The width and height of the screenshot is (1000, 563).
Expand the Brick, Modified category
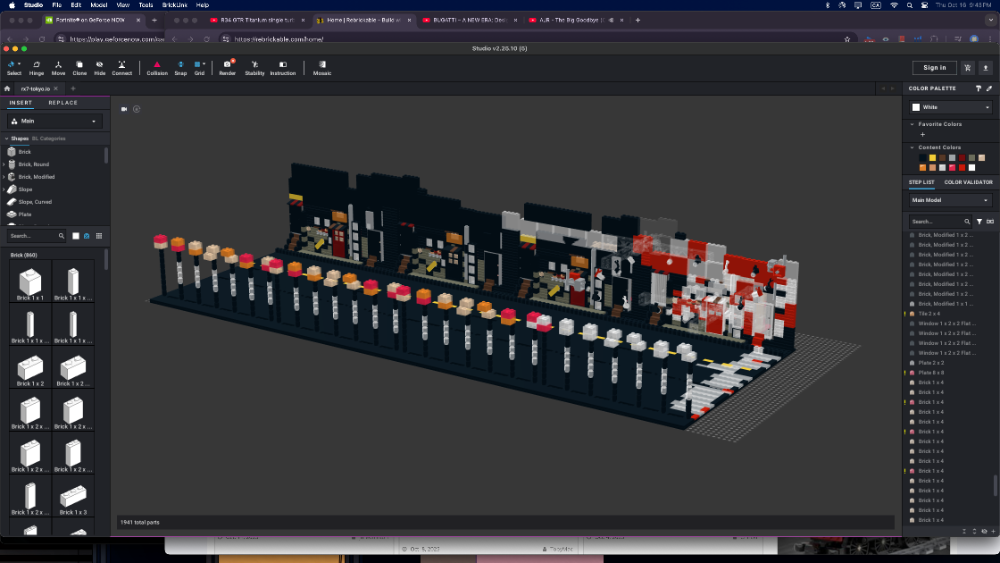[x=4, y=177]
